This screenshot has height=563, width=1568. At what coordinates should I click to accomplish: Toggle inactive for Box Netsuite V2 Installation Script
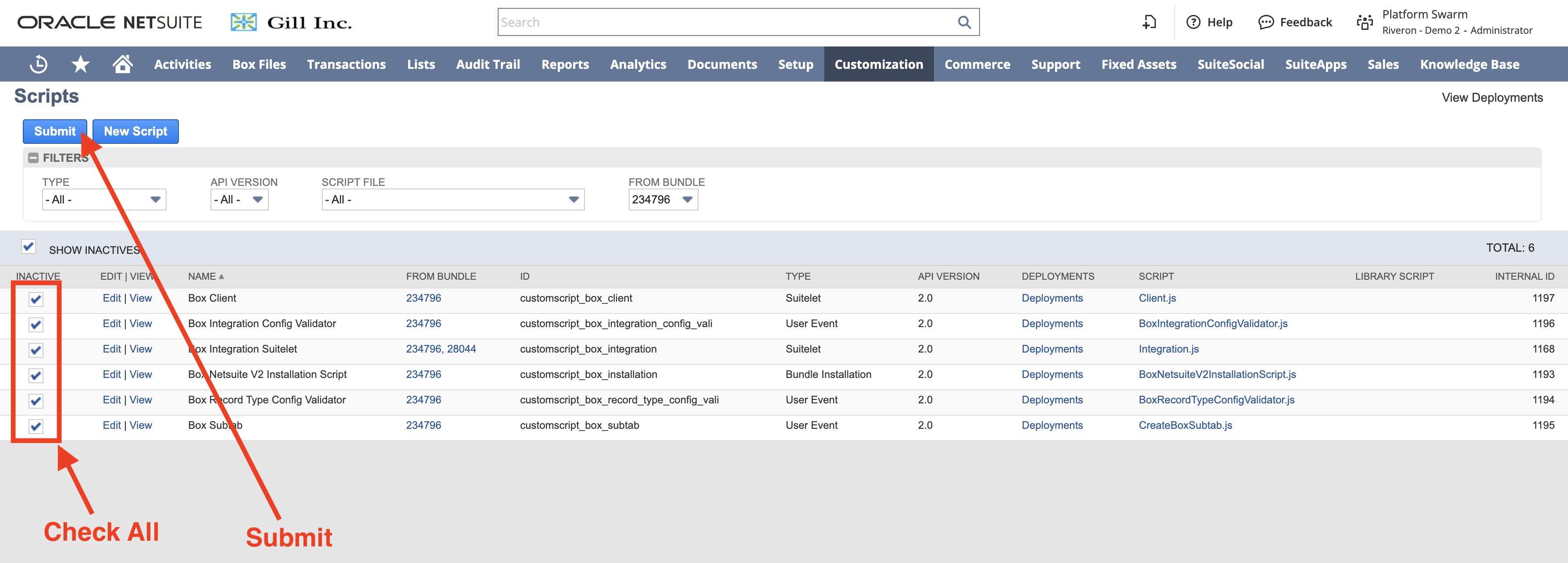pos(36,375)
